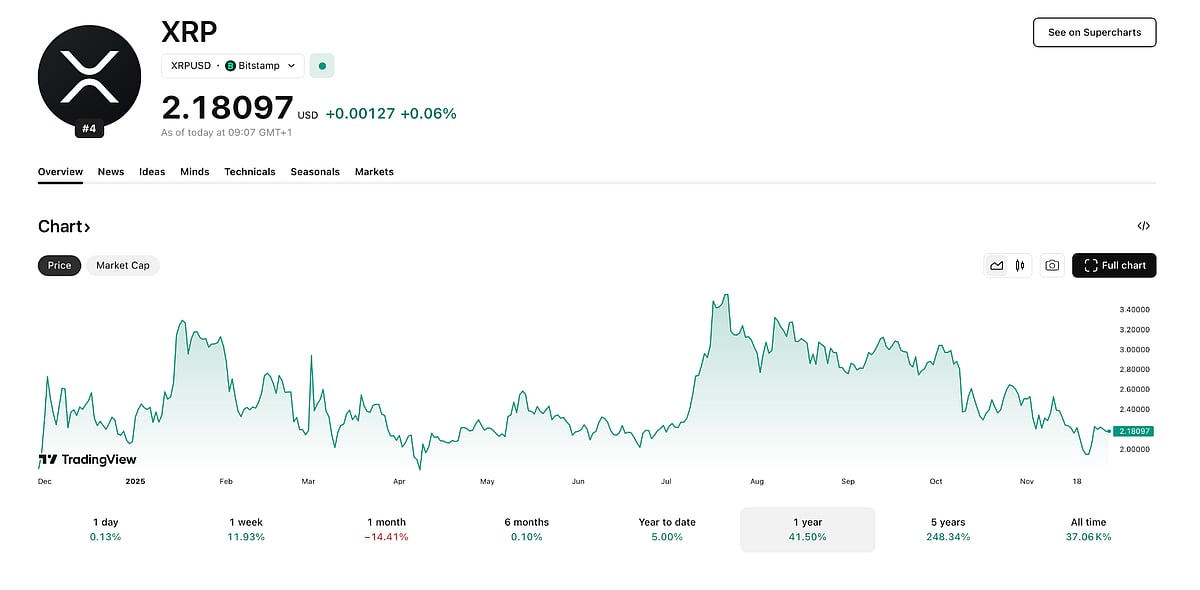Click the Apr label on time axis

pos(399,481)
